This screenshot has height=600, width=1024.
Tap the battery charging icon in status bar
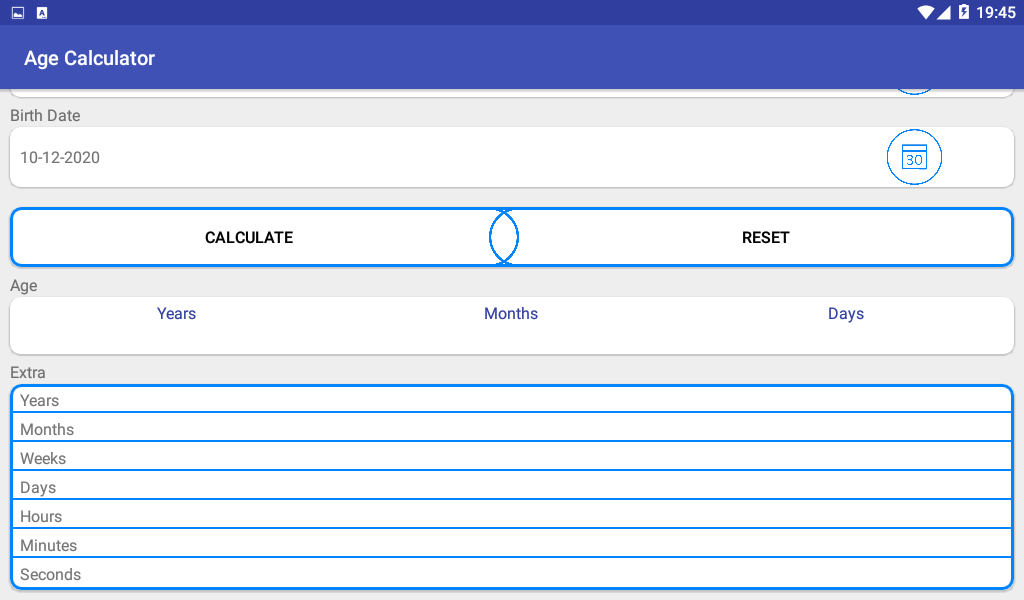pos(964,12)
